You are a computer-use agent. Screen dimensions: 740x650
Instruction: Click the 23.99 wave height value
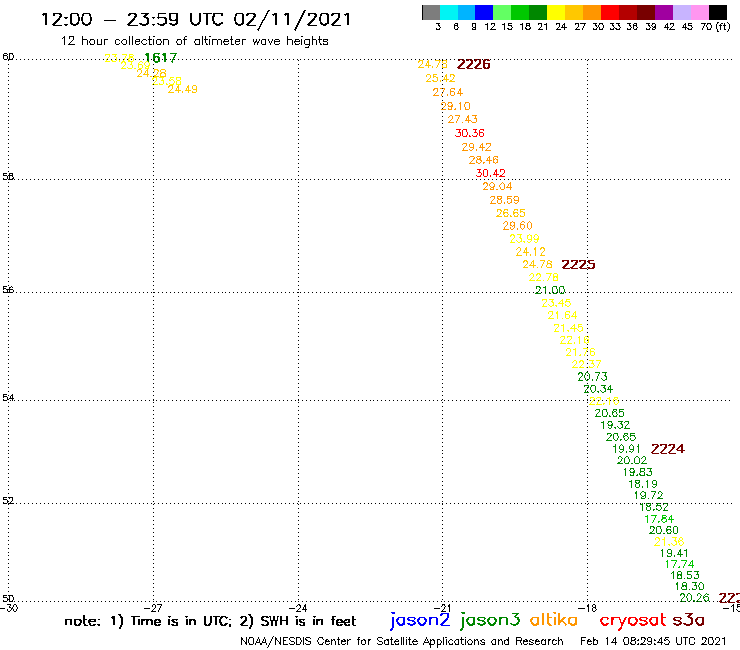click(524, 239)
